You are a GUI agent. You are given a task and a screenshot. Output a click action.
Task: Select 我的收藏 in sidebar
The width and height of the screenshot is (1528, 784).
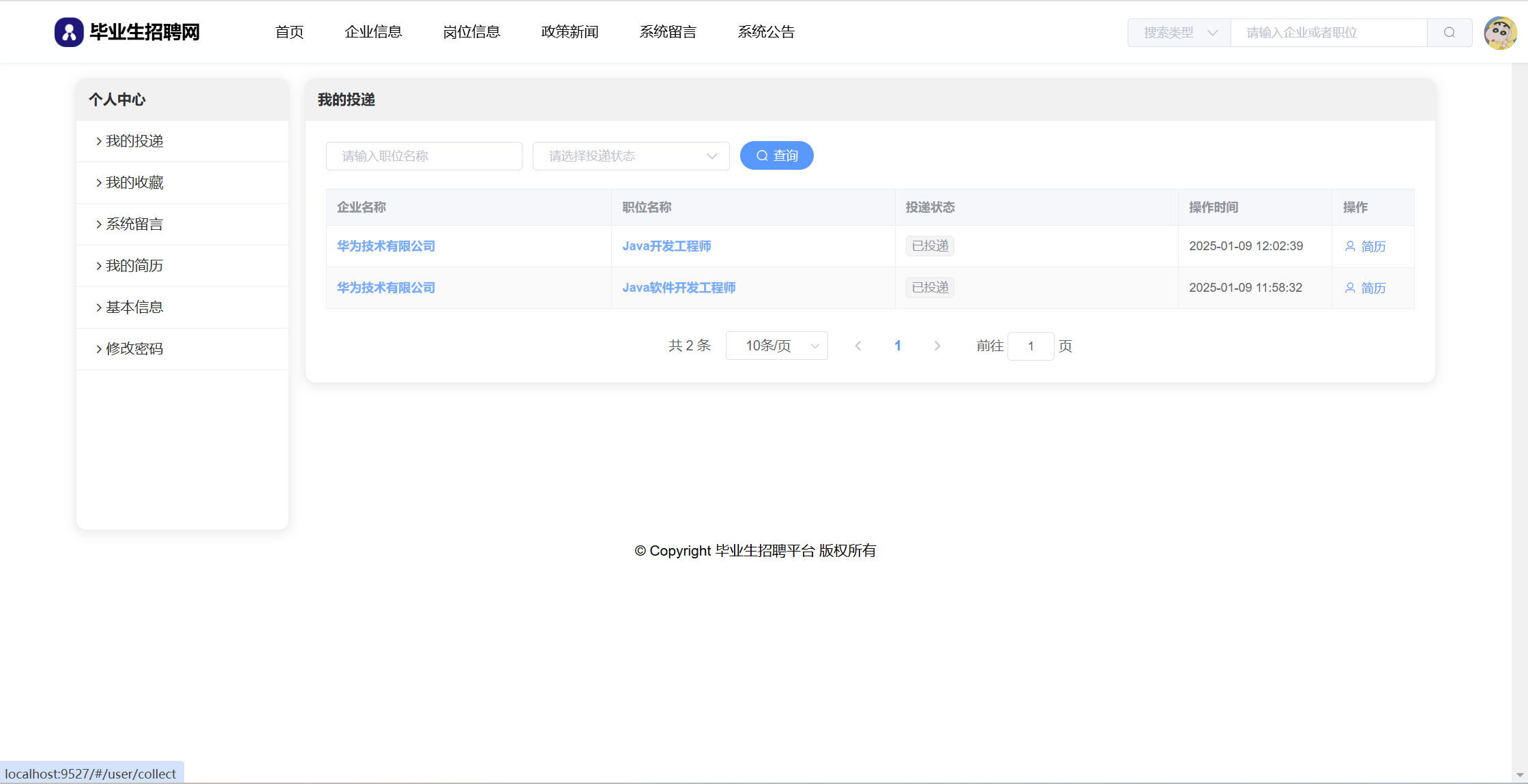[x=134, y=183]
